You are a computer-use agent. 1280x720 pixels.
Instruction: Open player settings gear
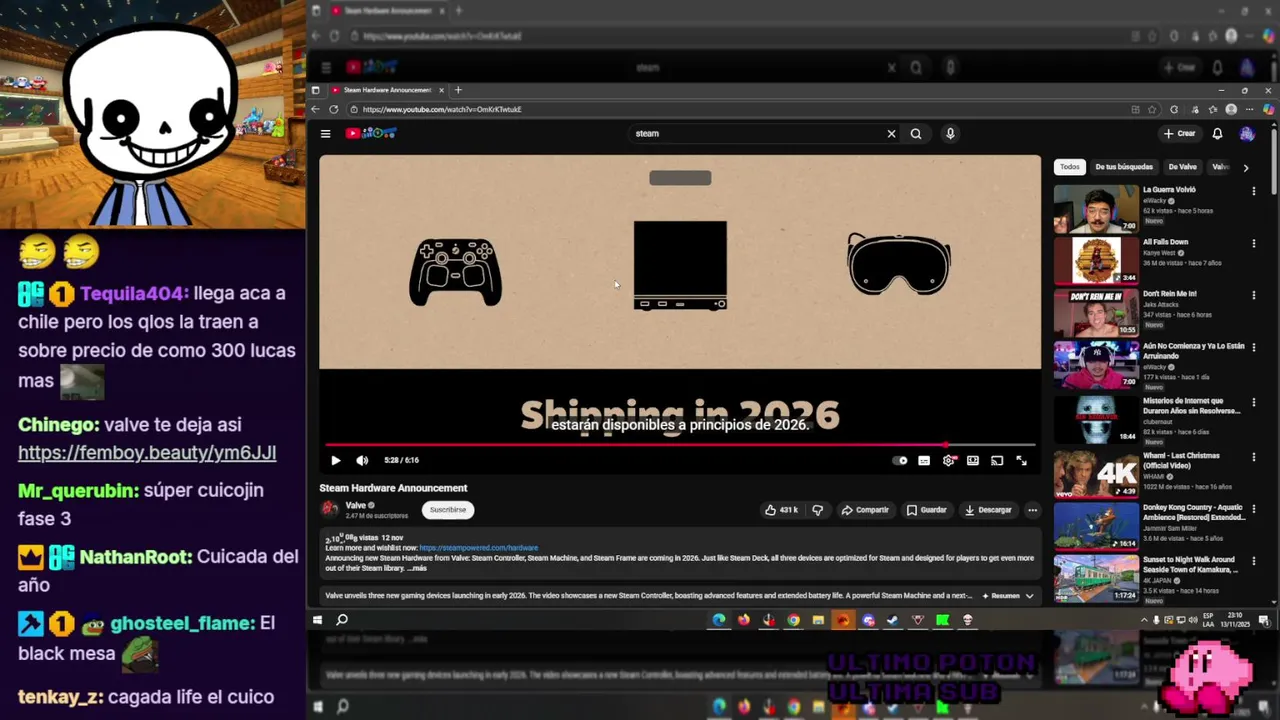click(x=948, y=460)
